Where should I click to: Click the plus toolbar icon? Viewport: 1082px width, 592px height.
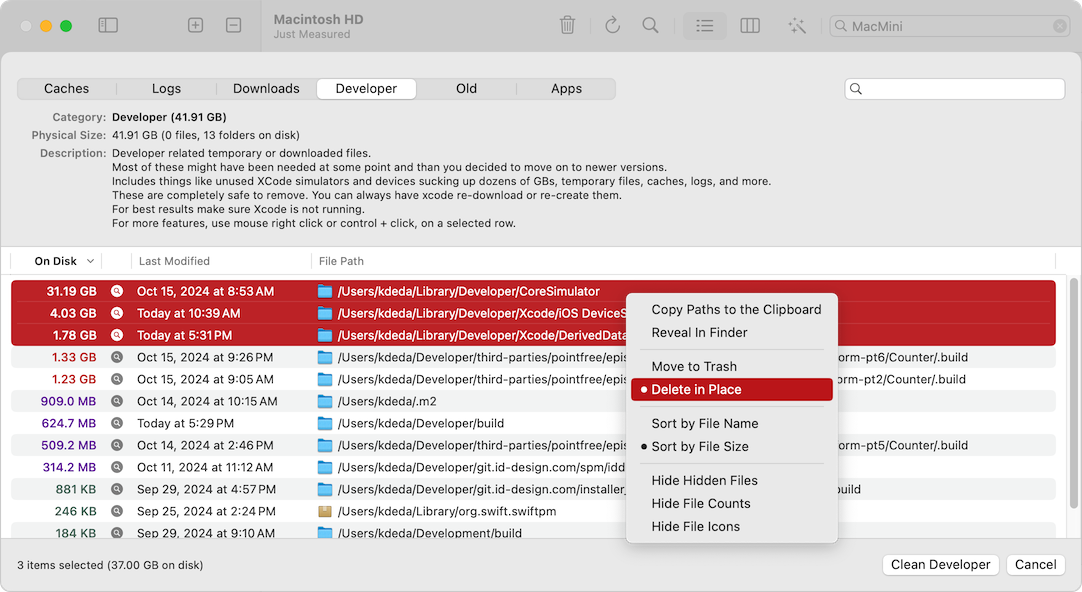click(x=196, y=26)
